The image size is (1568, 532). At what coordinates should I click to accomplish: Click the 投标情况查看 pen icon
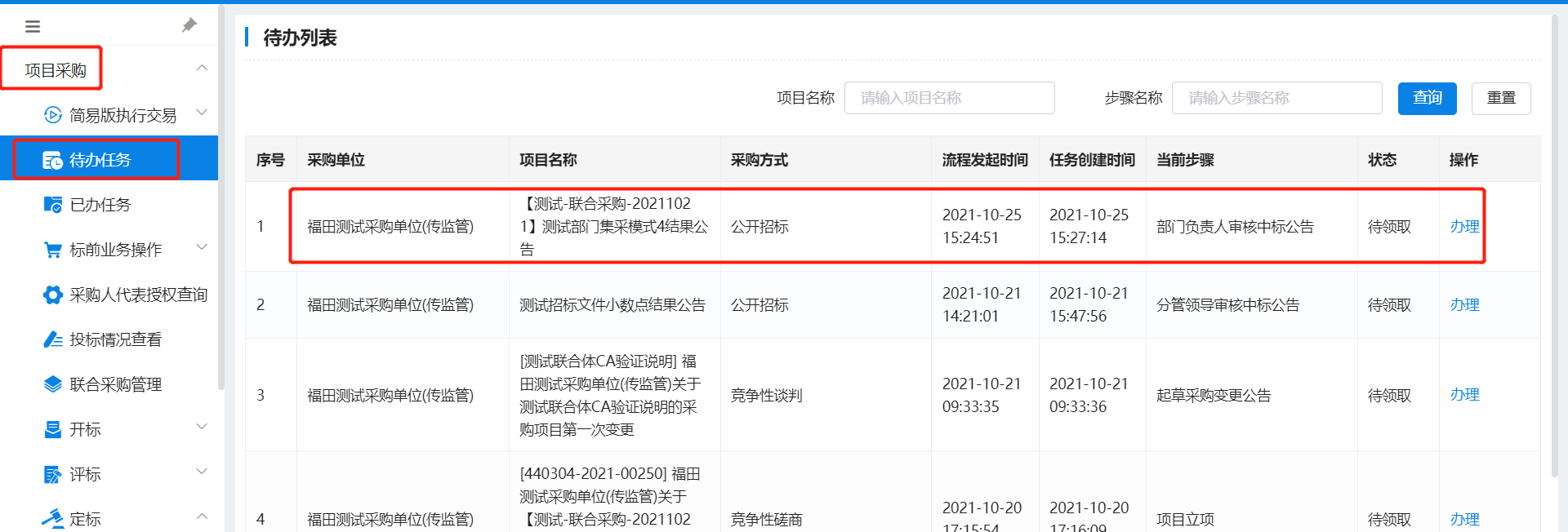point(53,339)
